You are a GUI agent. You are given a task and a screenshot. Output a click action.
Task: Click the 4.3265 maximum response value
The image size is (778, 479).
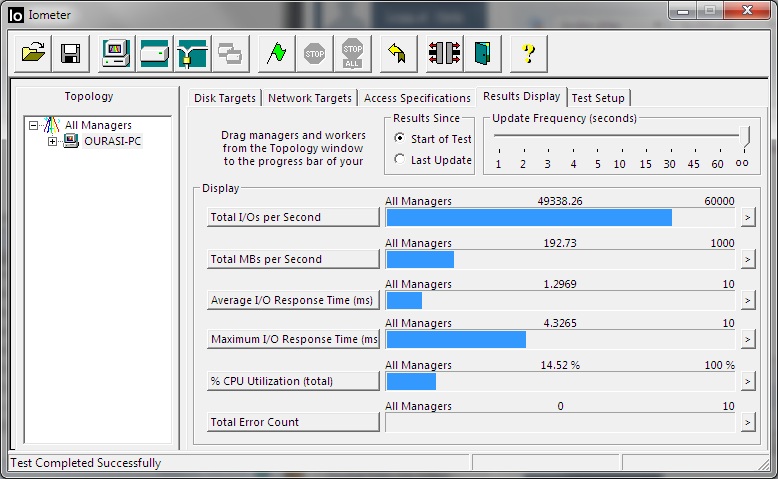(x=560, y=323)
